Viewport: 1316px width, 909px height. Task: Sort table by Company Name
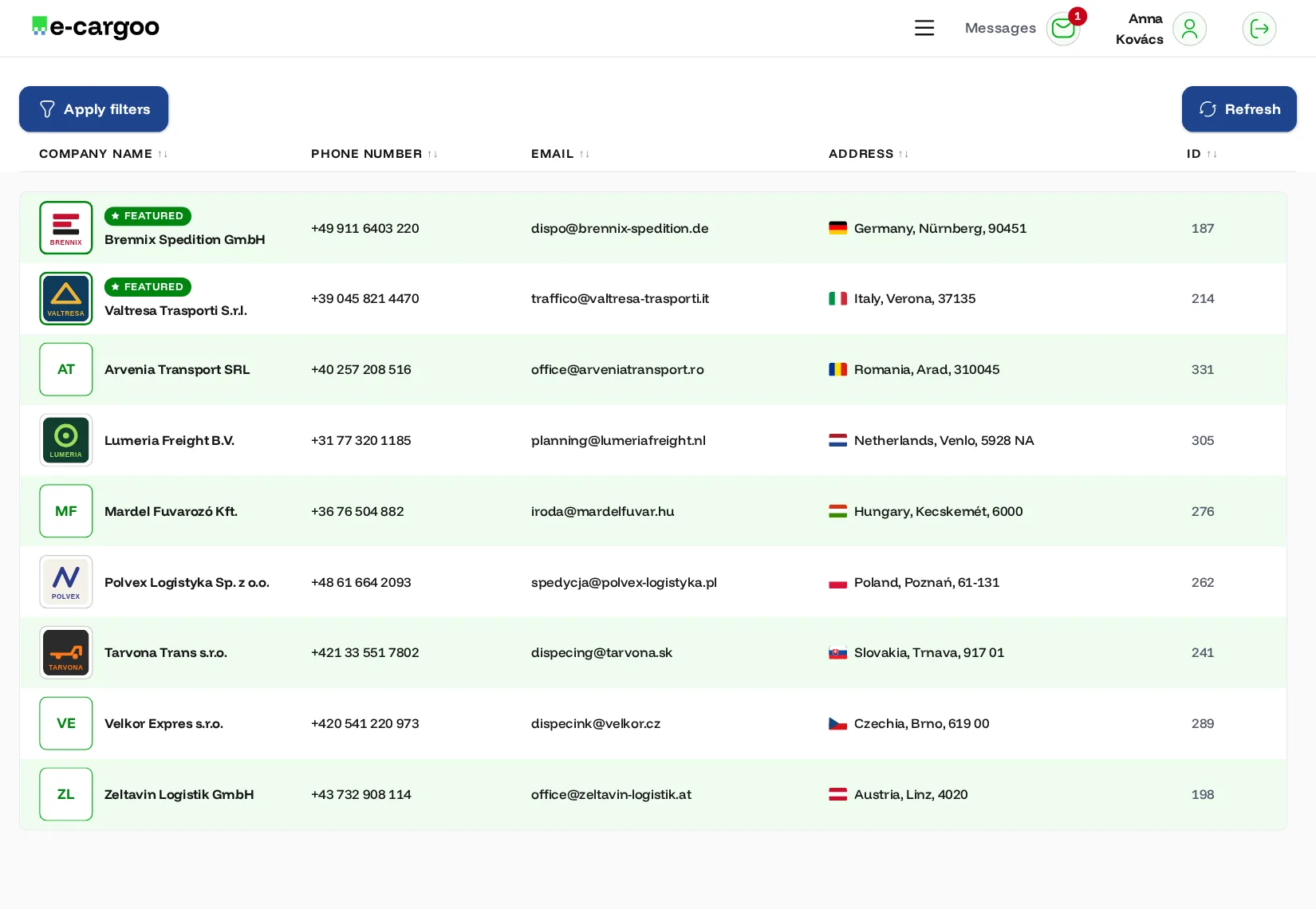(x=104, y=154)
